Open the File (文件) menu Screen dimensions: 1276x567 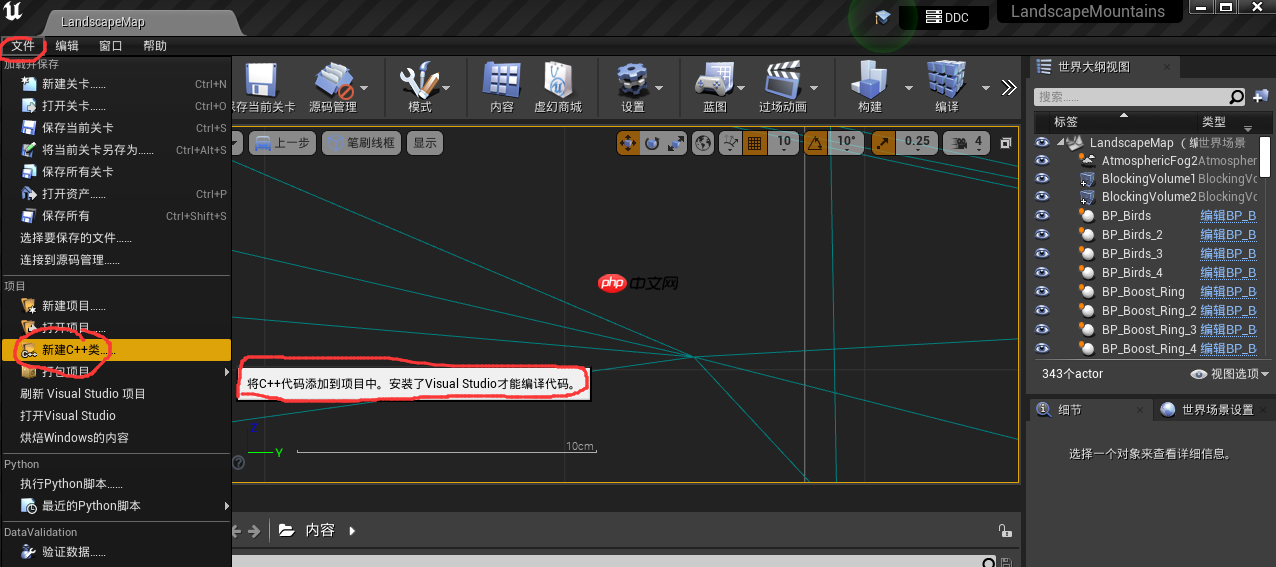pos(23,46)
